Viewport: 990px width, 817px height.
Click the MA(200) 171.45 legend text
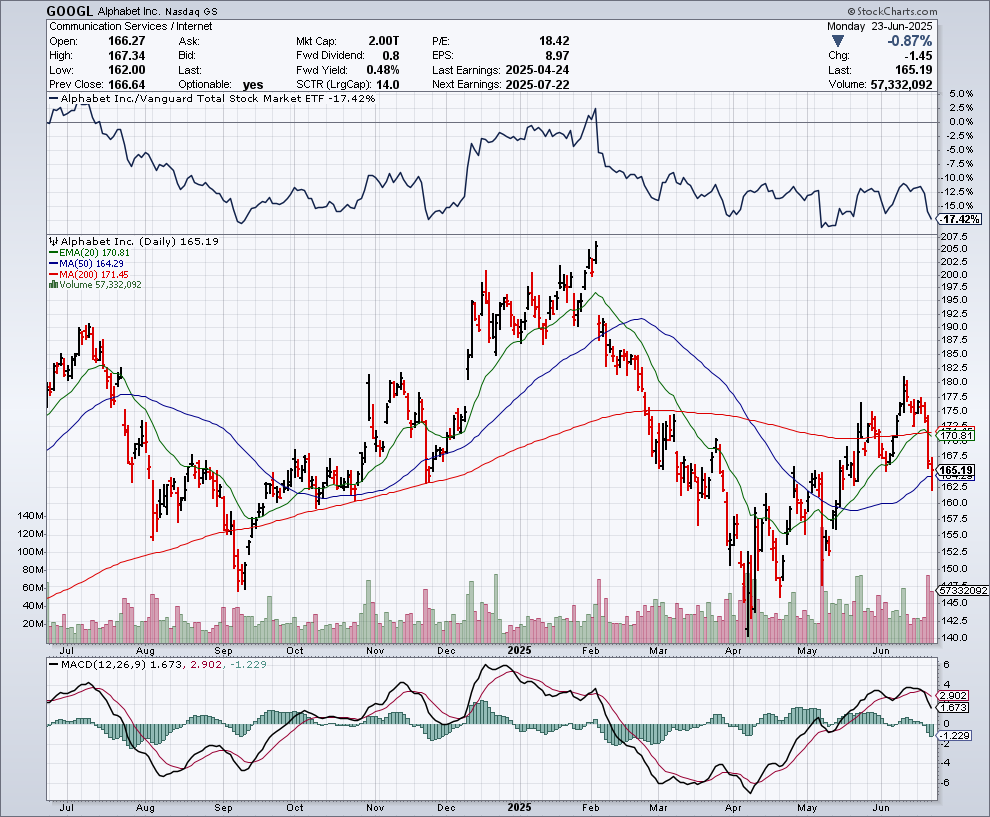point(94,275)
